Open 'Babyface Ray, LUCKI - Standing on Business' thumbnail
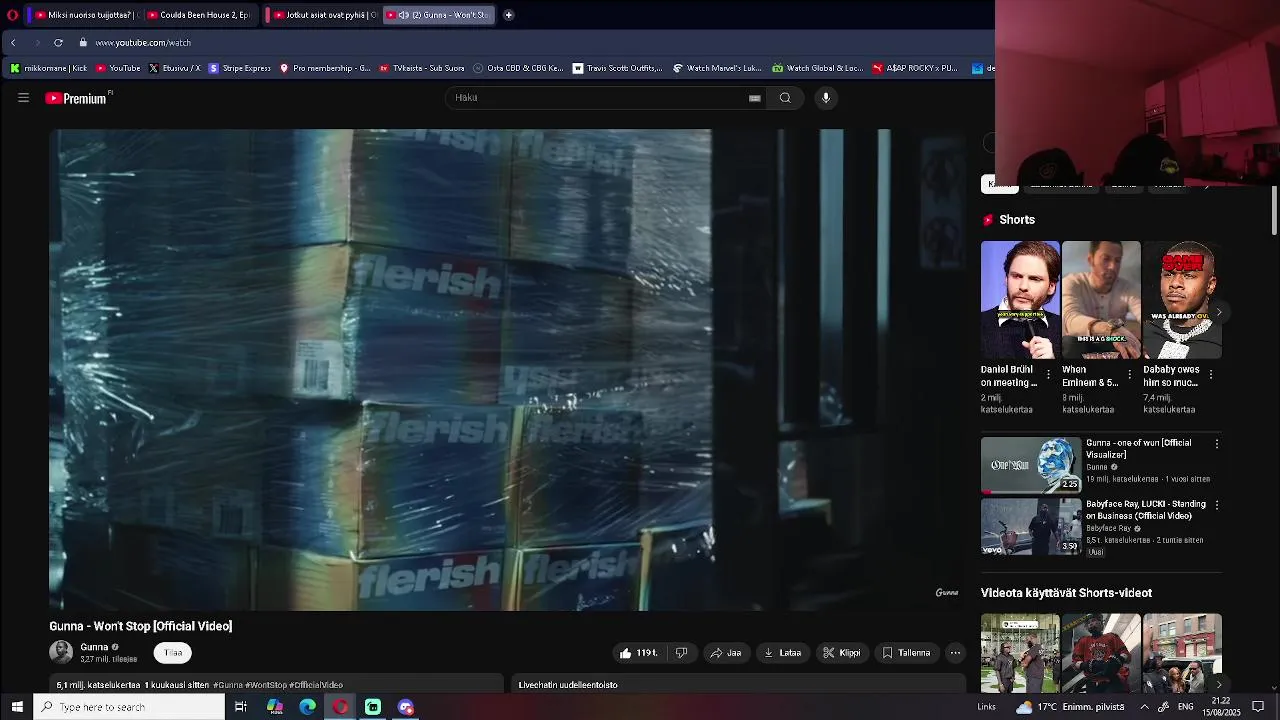 (x=1031, y=526)
